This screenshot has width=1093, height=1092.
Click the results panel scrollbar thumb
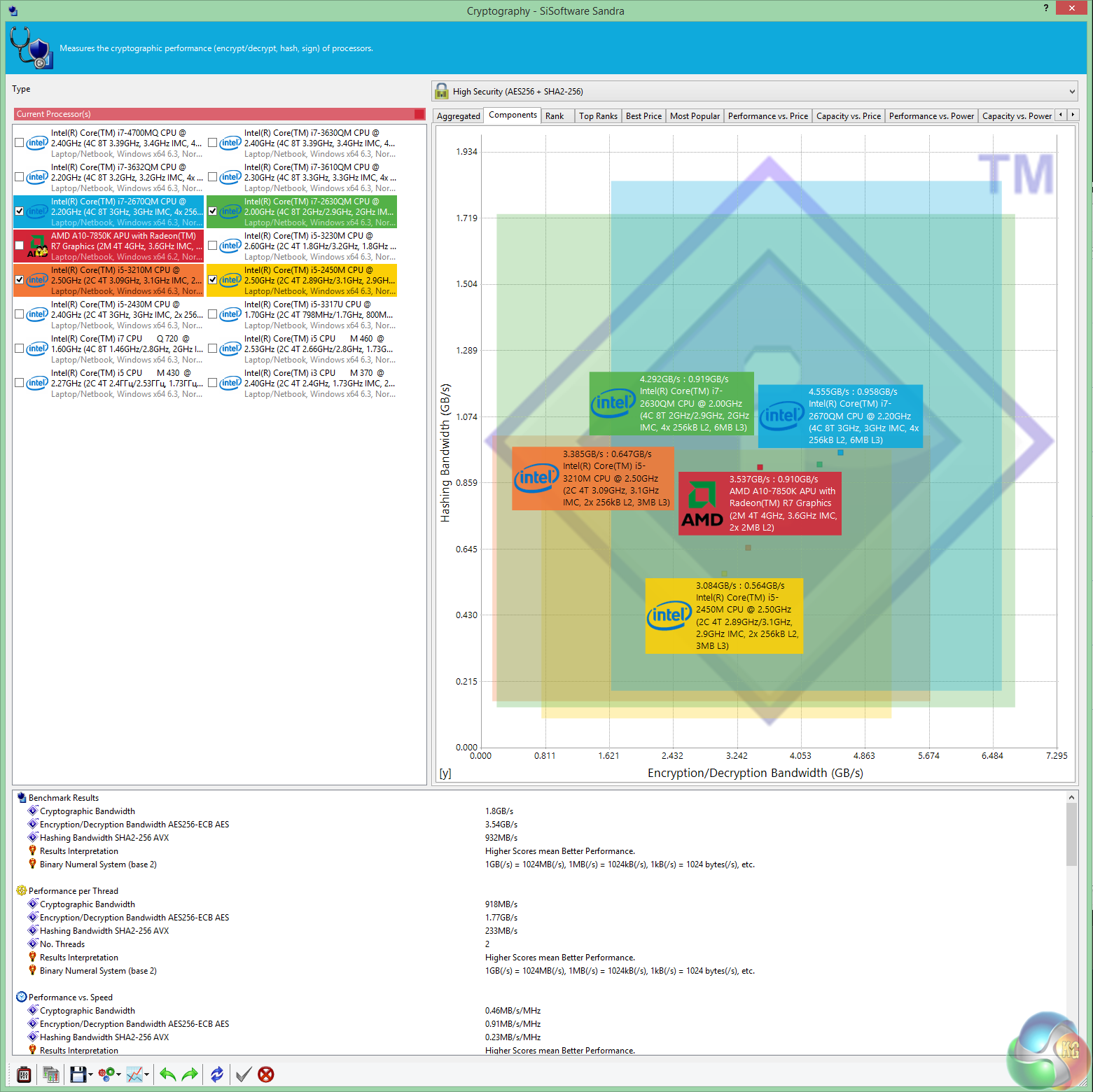tap(1071, 834)
